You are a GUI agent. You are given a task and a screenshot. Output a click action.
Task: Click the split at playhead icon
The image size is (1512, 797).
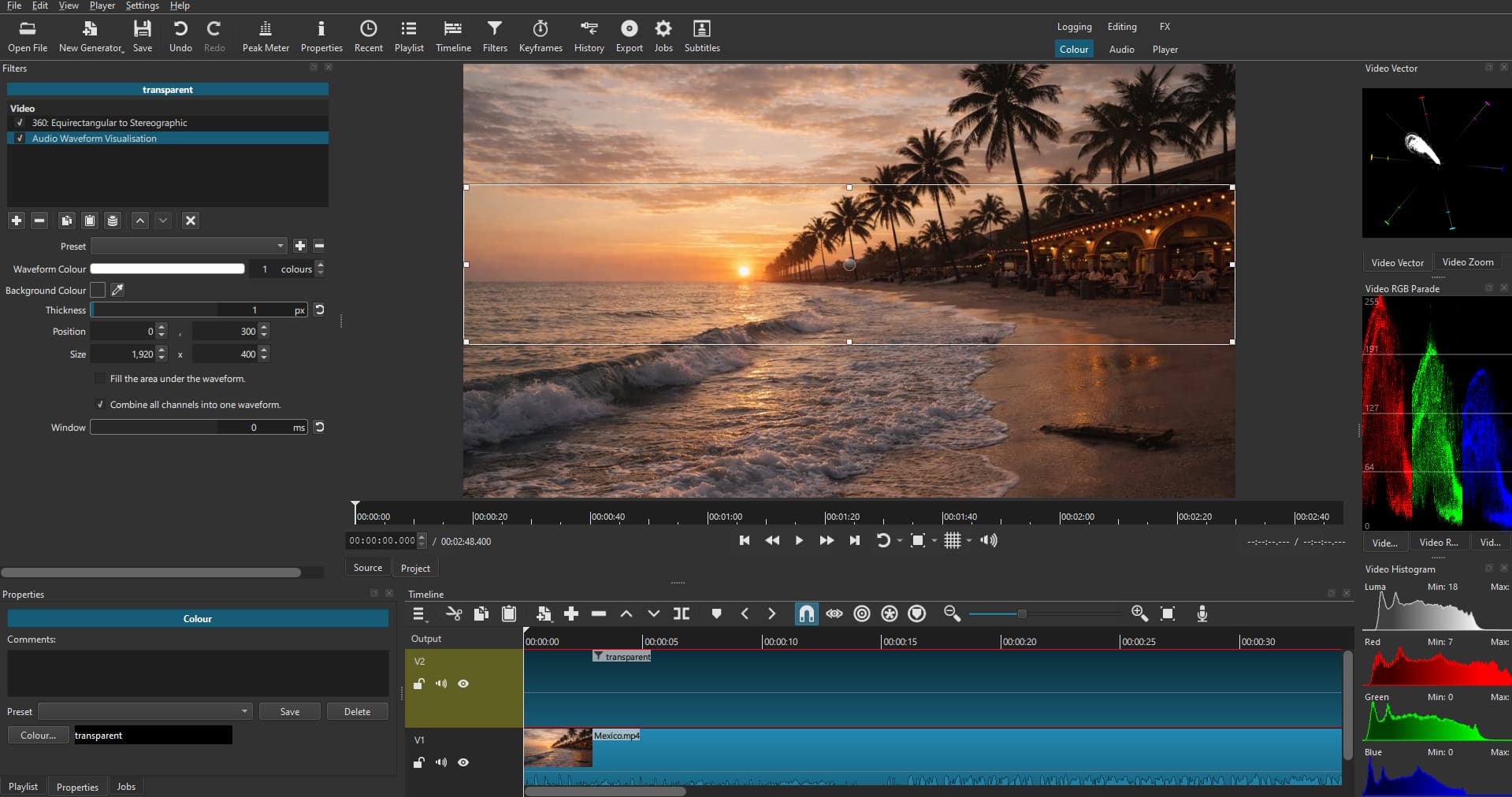point(682,614)
